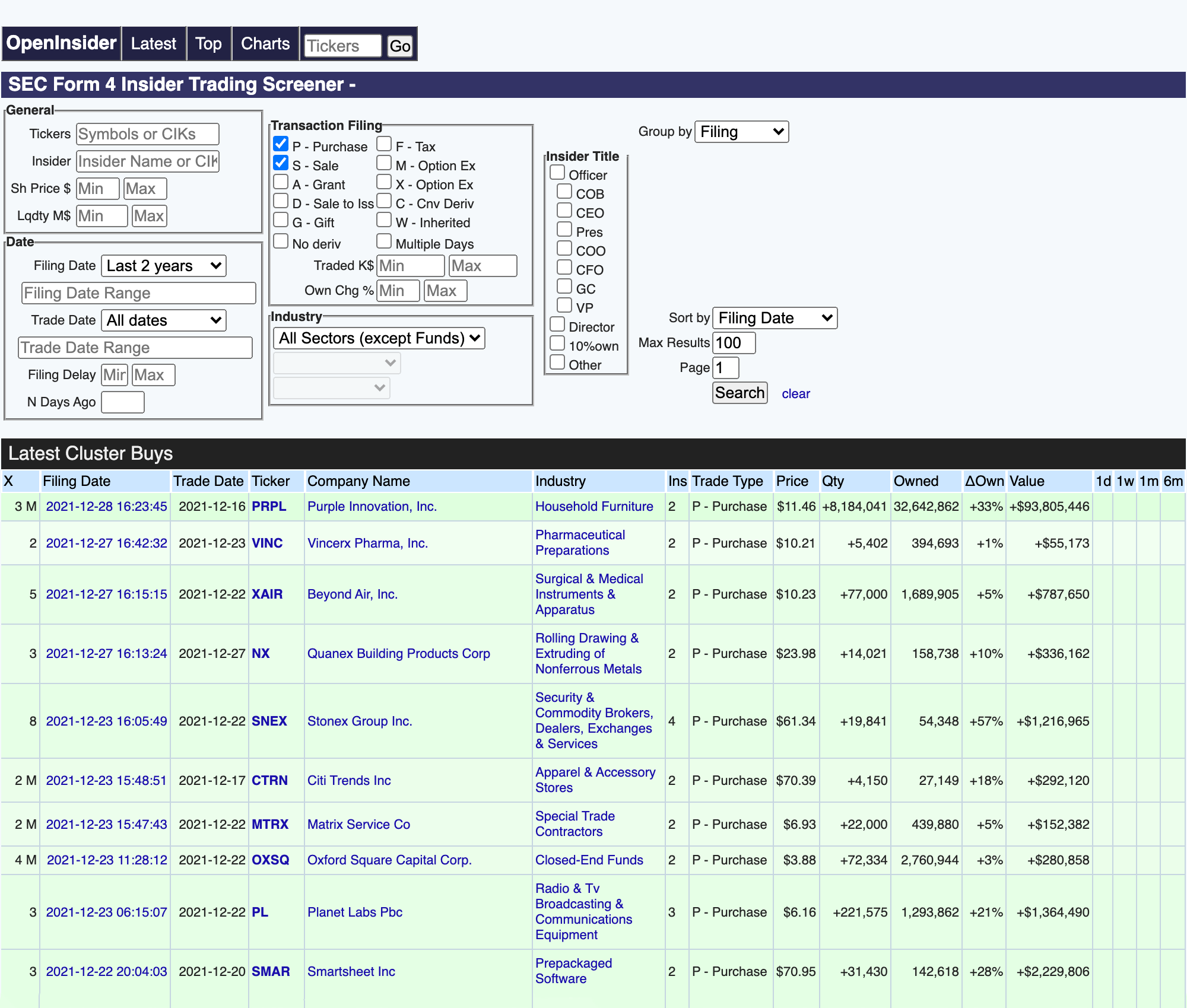Focus the Trade Date Range input
The height and width of the screenshot is (1008, 1187).
click(135, 348)
